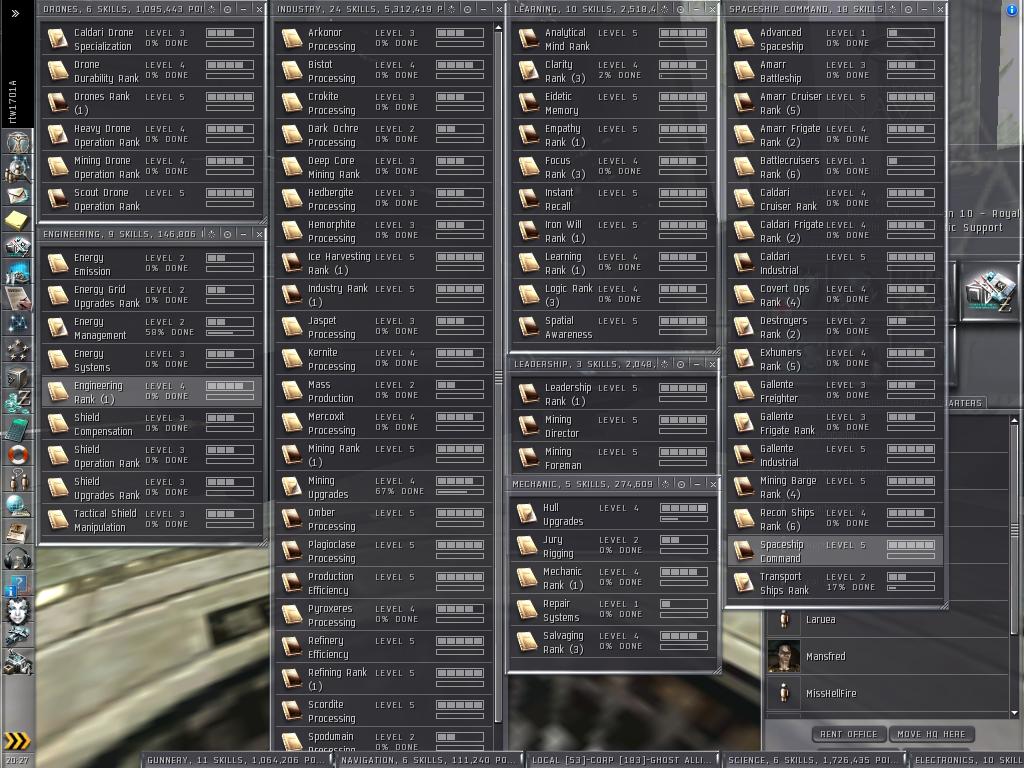Image resolution: width=1024 pixels, height=768 pixels.
Task: Open Mechanic window options asterisk menu
Action: [x=665, y=484]
